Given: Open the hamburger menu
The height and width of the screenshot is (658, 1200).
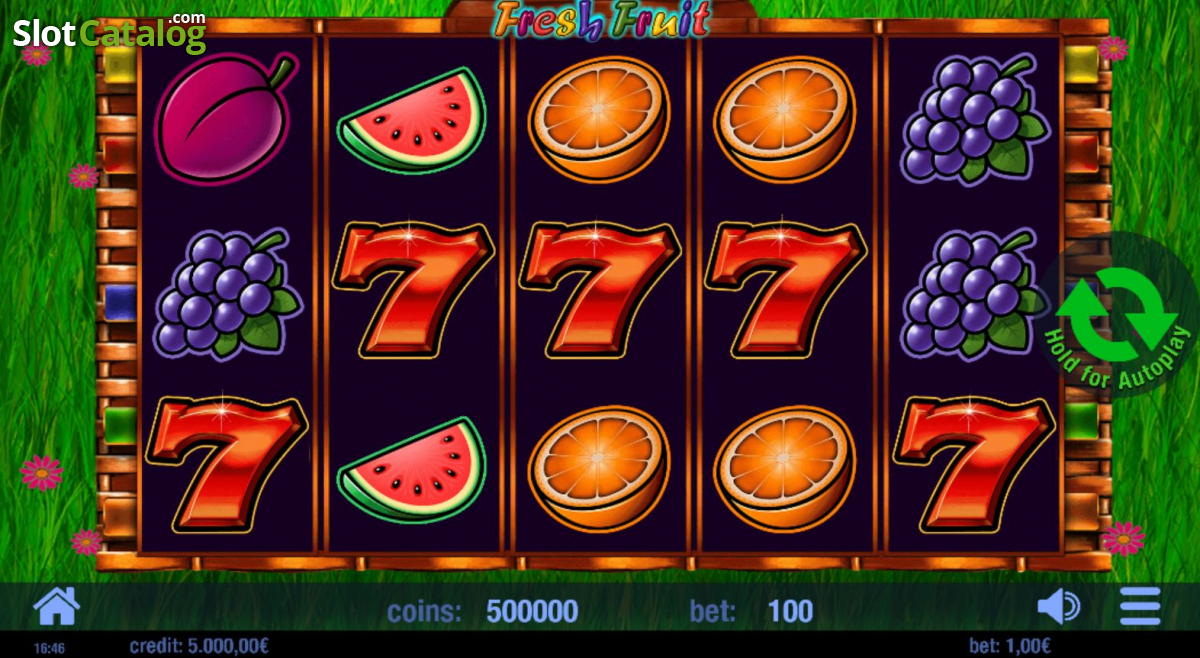Looking at the screenshot, I should coord(1140,606).
